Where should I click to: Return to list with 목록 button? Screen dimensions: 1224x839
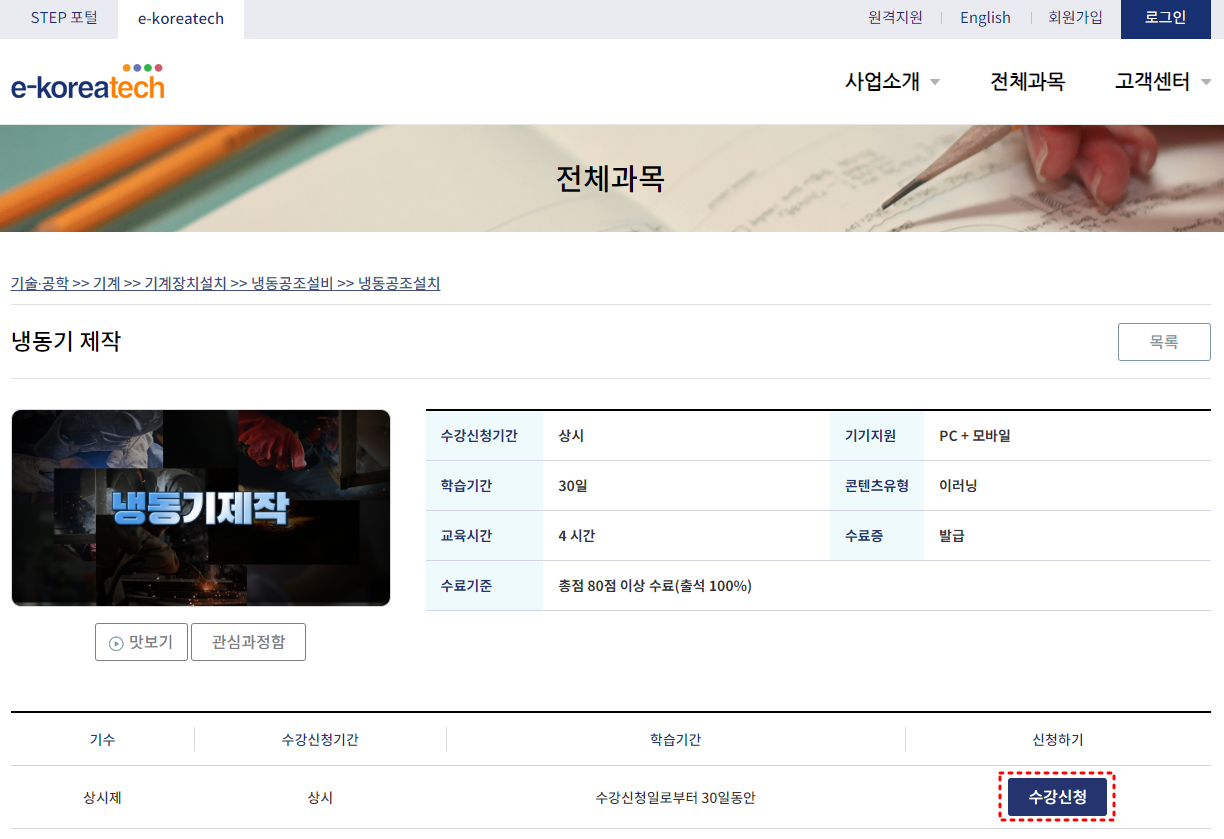pyautogui.click(x=1164, y=342)
